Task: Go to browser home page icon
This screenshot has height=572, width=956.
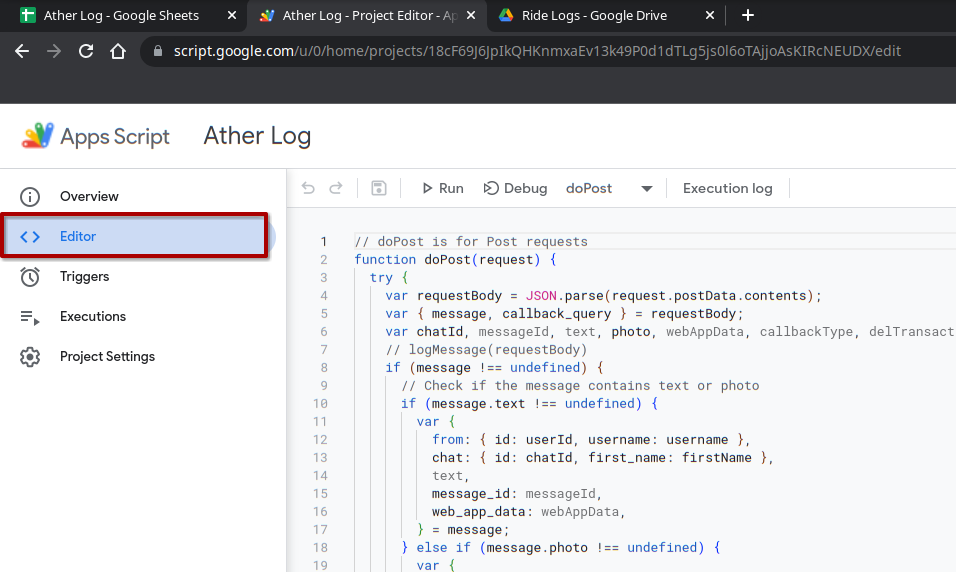Action: click(118, 51)
